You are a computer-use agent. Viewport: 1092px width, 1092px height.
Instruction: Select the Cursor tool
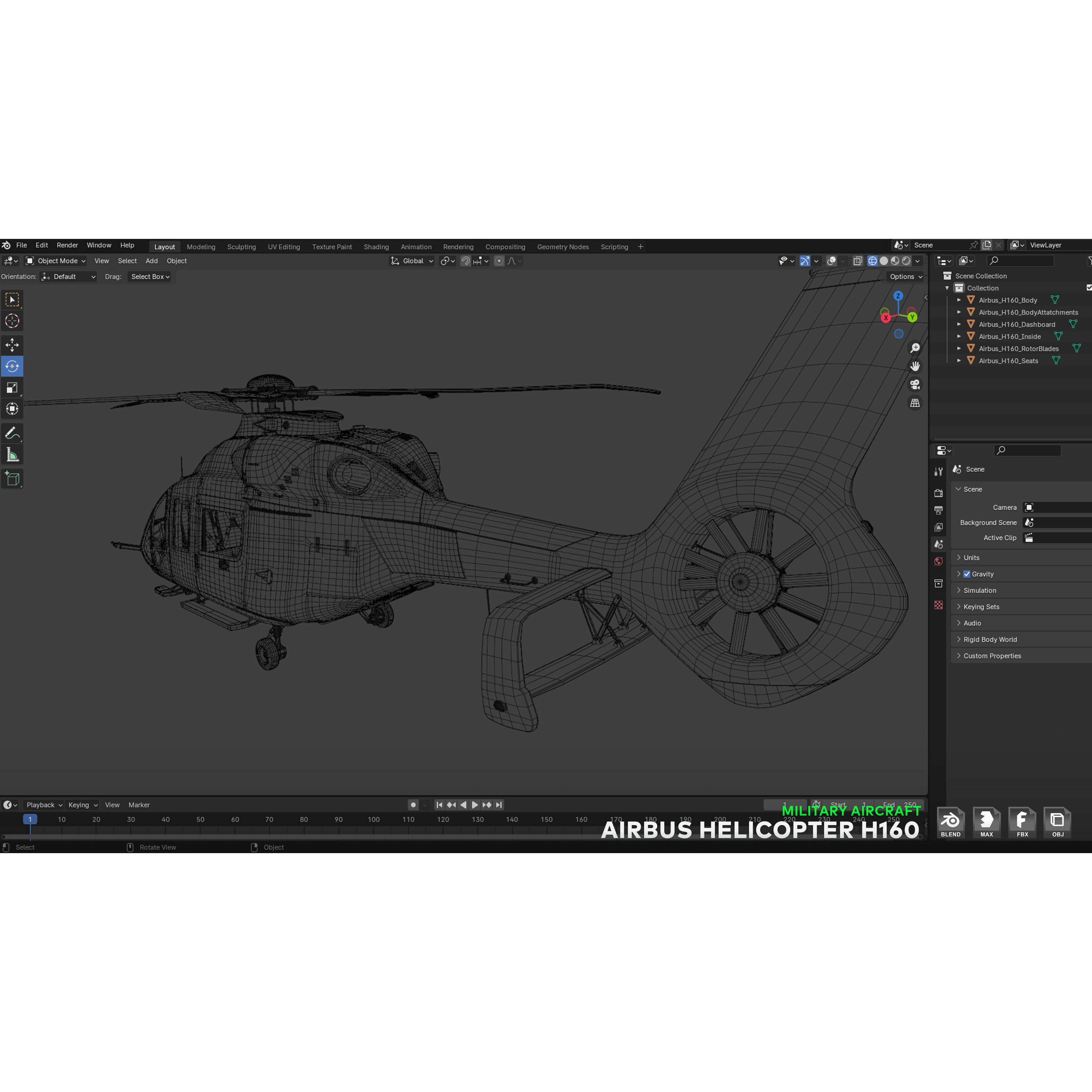coord(12,321)
